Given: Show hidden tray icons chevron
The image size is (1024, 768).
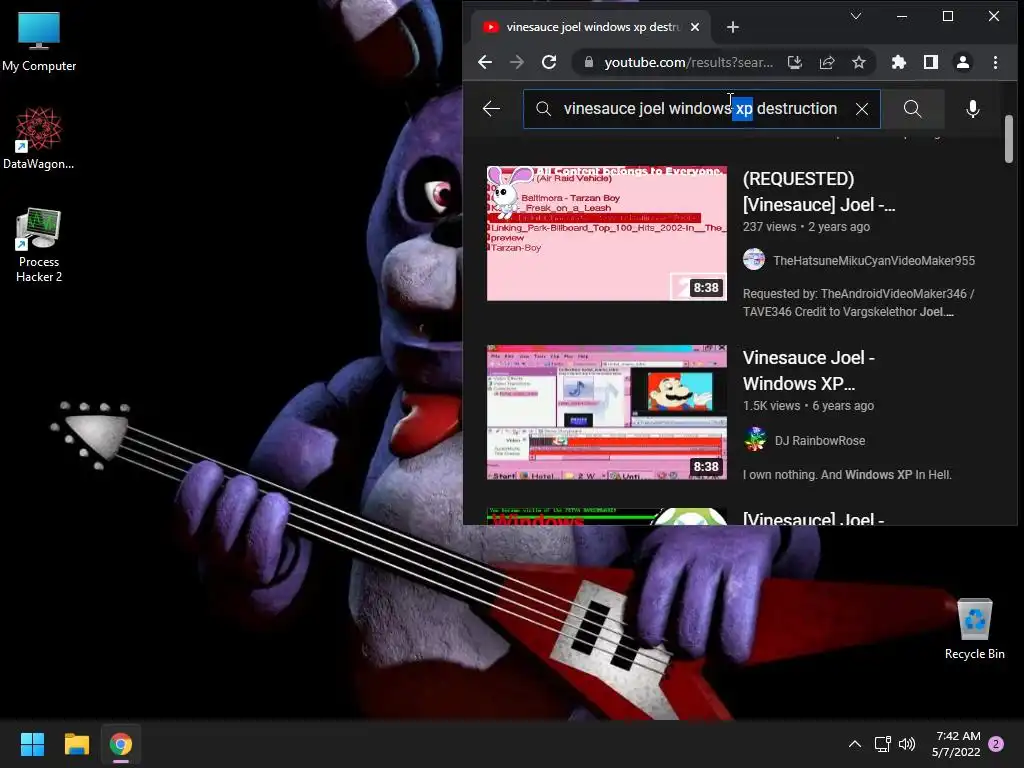Looking at the screenshot, I should 854,744.
